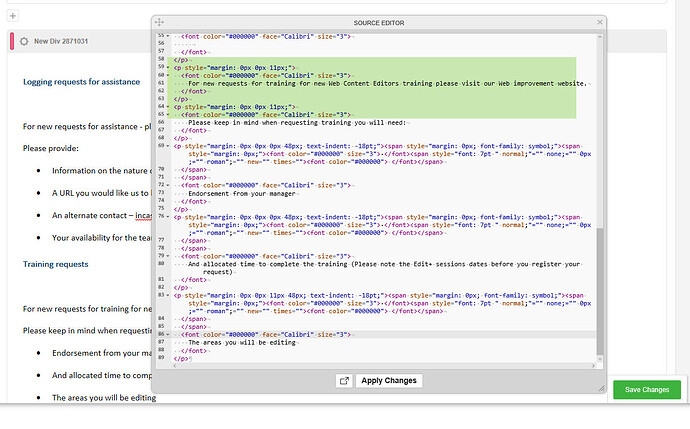The image size is (690, 429).
Task: Click 'SOURCE EDITOR' title text
Action: click(x=379, y=22)
